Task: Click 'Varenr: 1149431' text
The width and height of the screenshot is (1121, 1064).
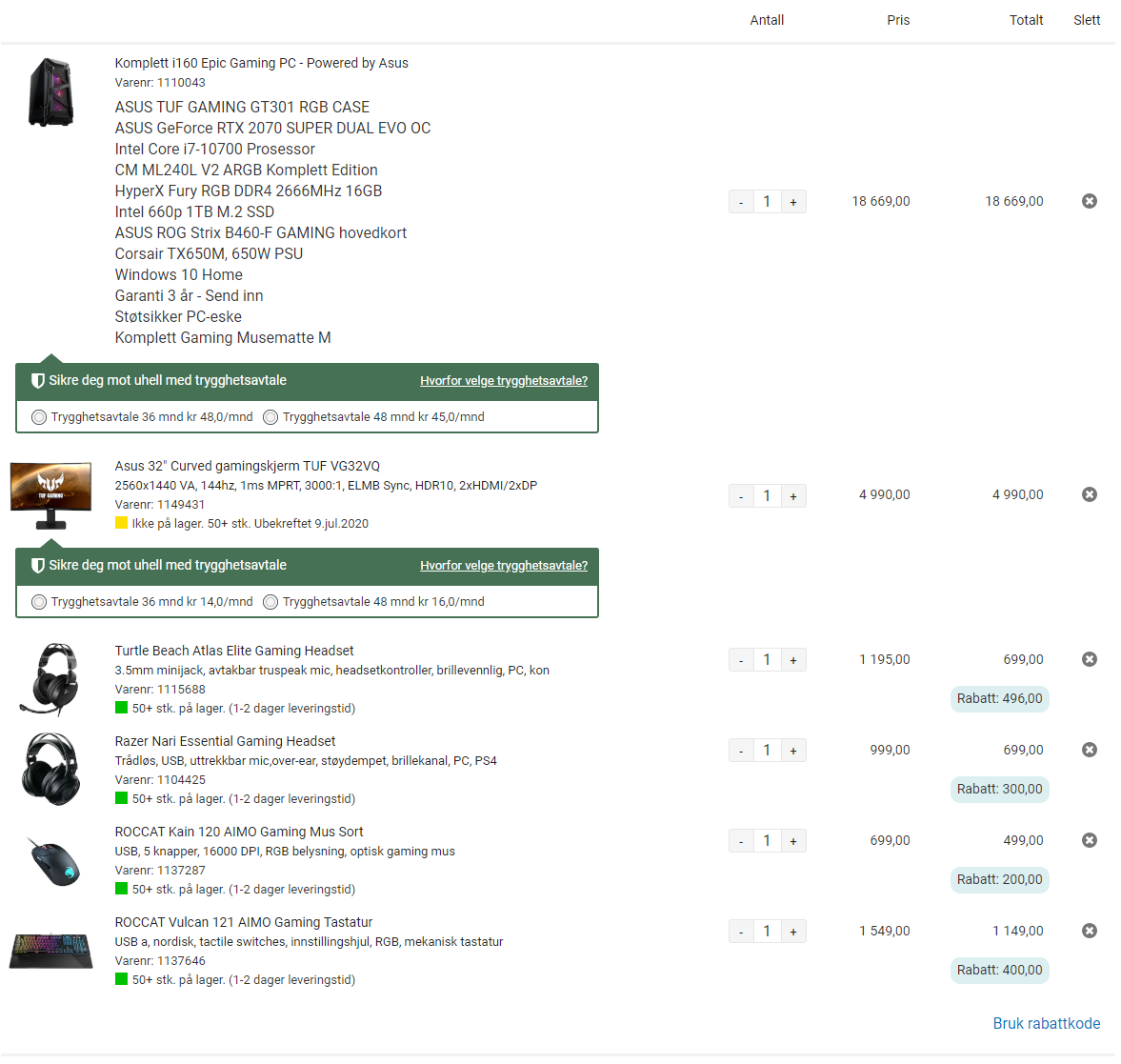Action: point(159,504)
